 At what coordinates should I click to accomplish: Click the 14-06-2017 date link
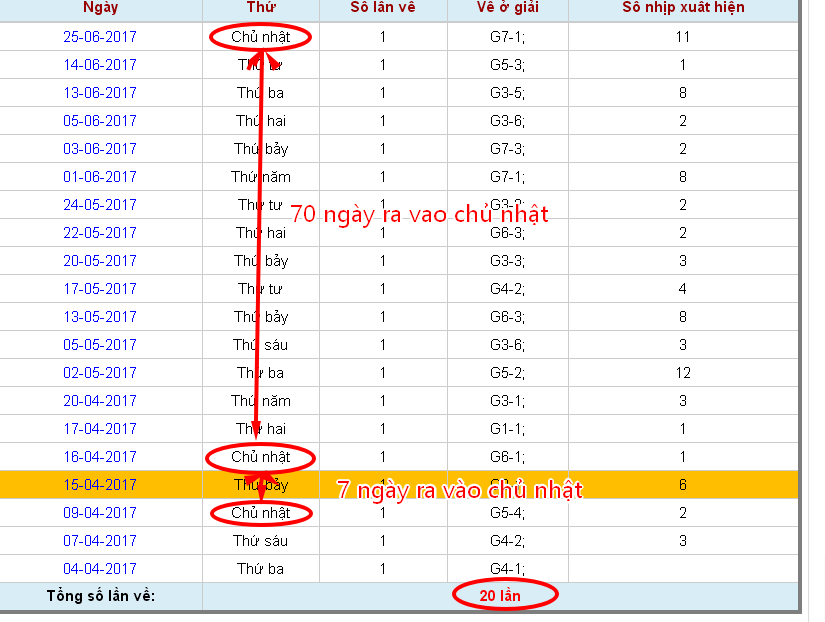tap(100, 65)
